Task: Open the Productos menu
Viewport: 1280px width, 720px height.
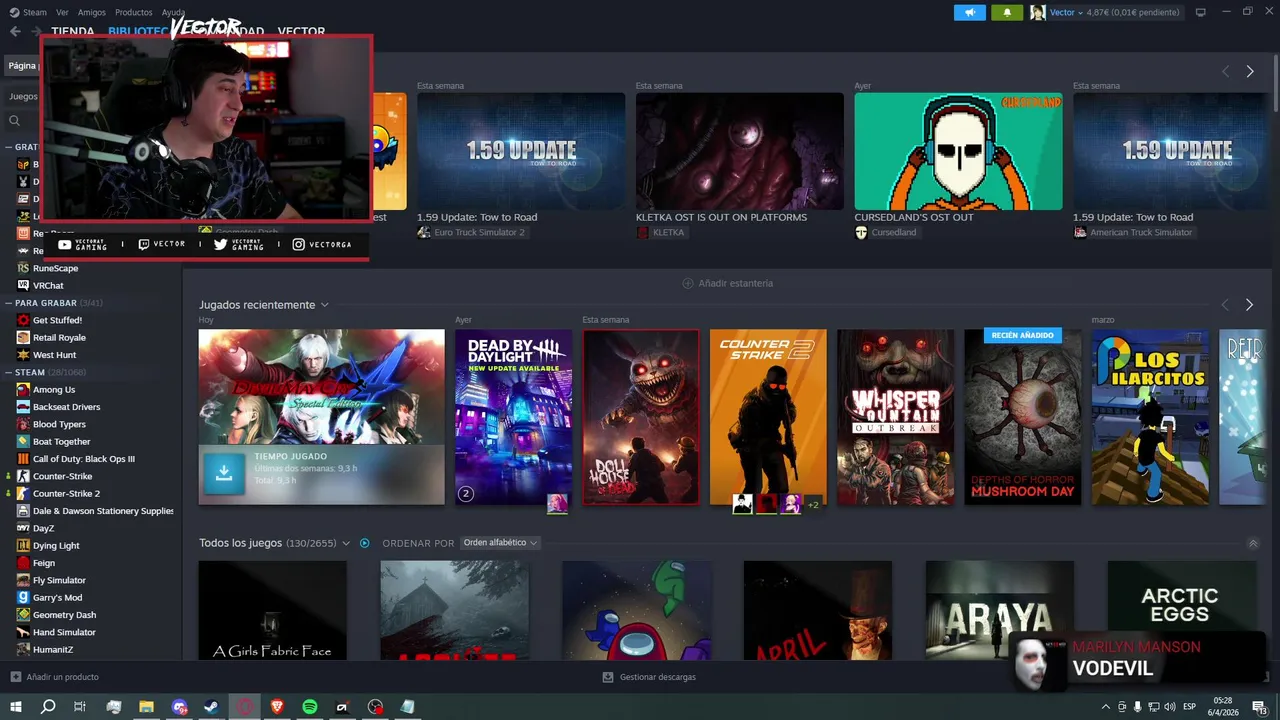Action: point(133,12)
